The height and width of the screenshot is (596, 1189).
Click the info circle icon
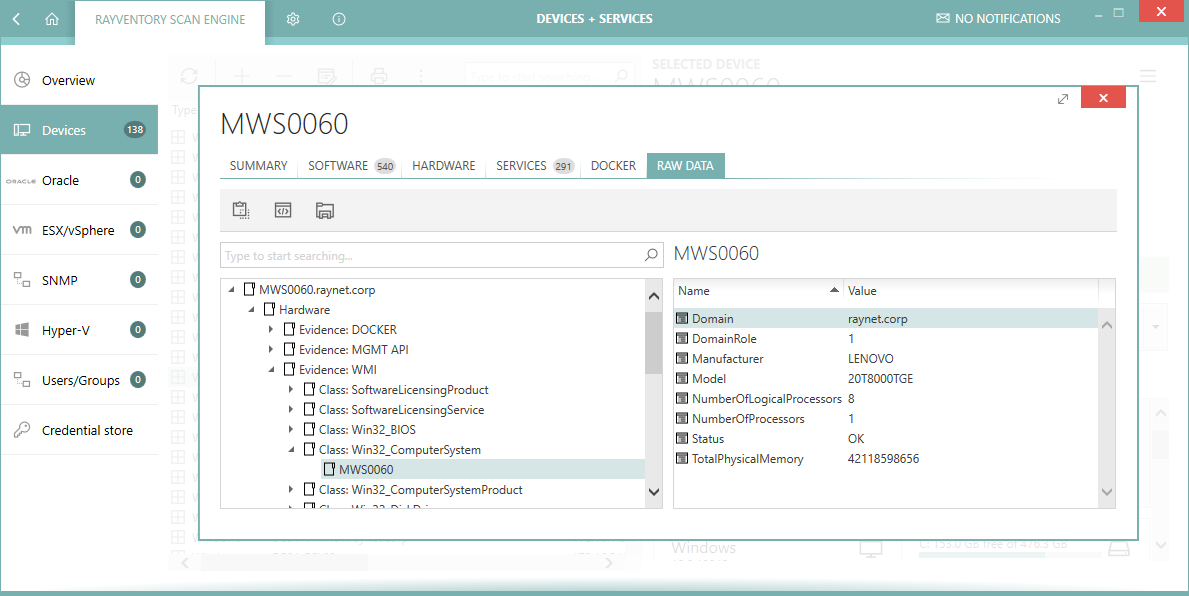[339, 19]
